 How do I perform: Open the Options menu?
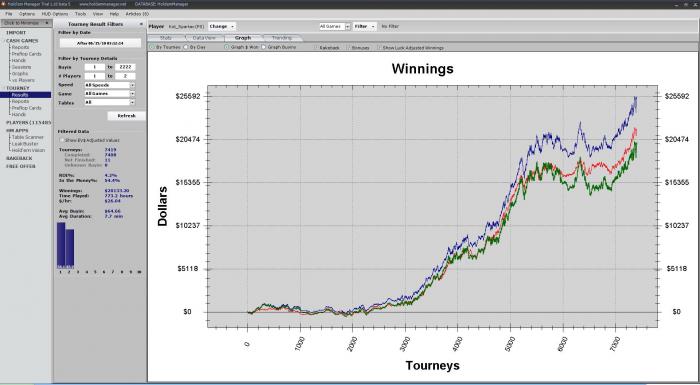[x=27, y=14]
